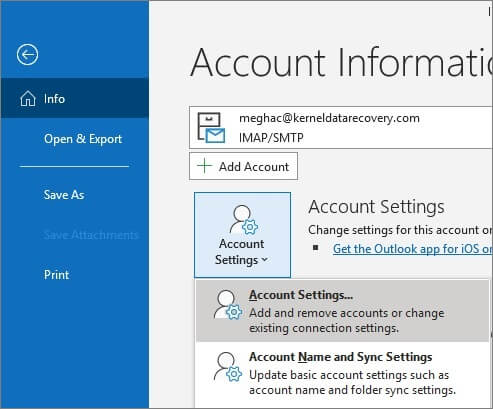493x409 pixels.
Task: Open the Info tab
Action: click(x=75, y=99)
